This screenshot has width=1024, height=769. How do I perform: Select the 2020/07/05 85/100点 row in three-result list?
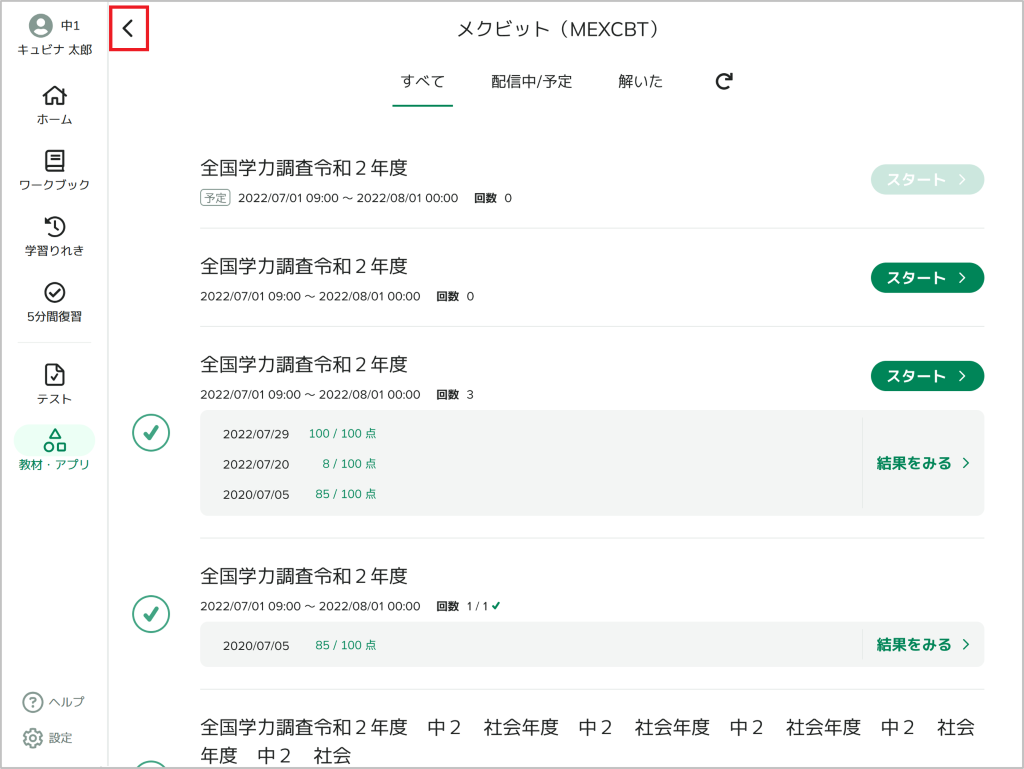pyautogui.click(x=300, y=494)
